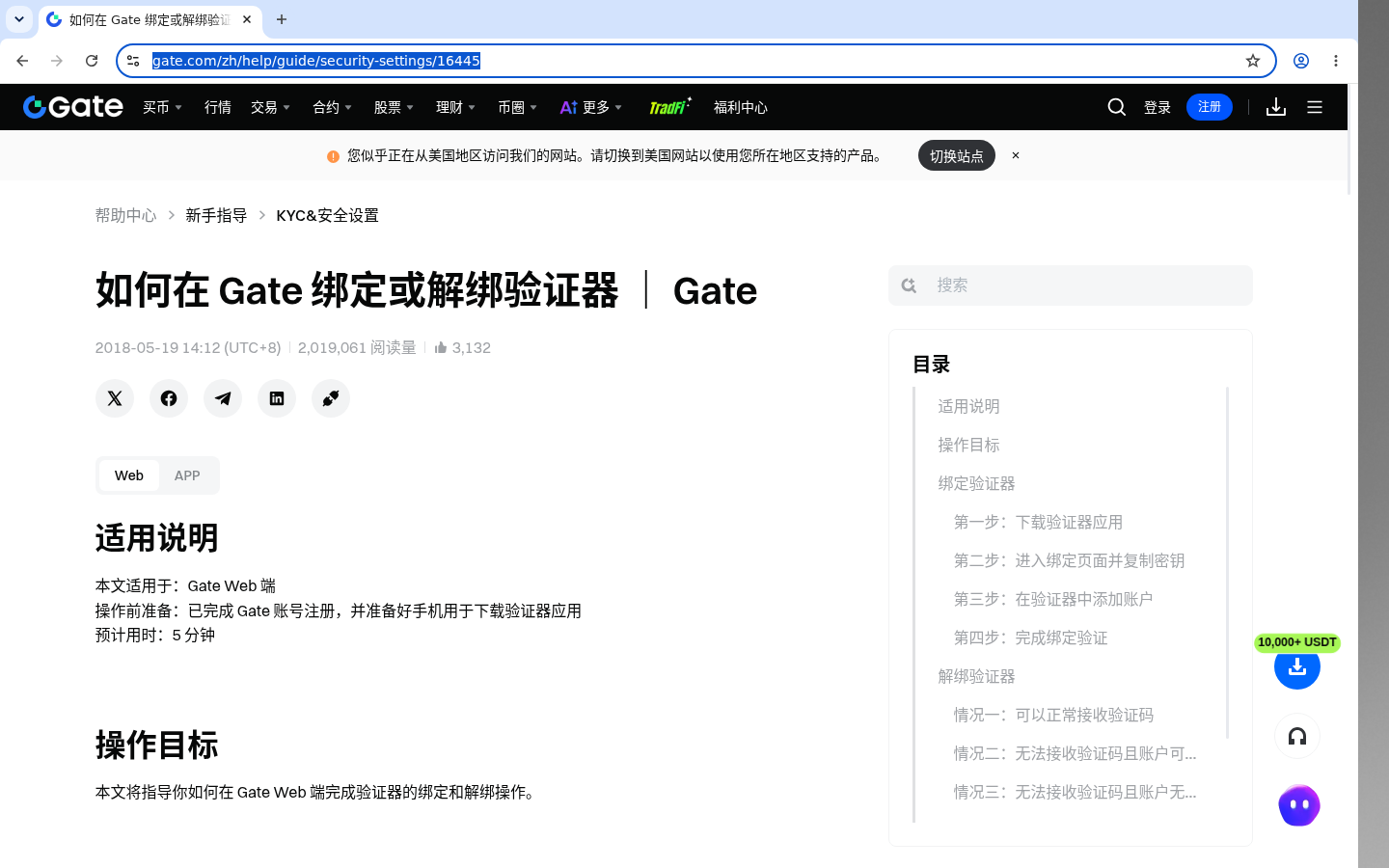Open the purple AI assistant bot

1299,805
